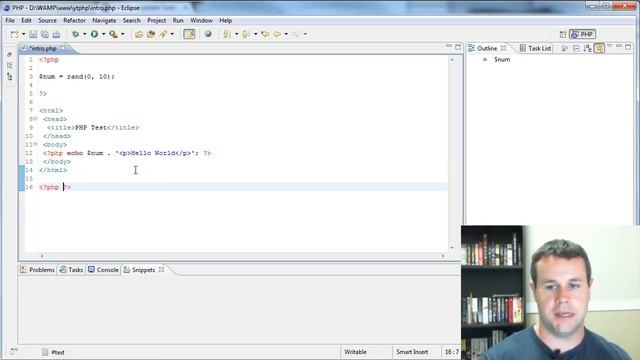Switch to the Problems tab
This screenshot has width=640, height=360.
[x=37, y=270]
